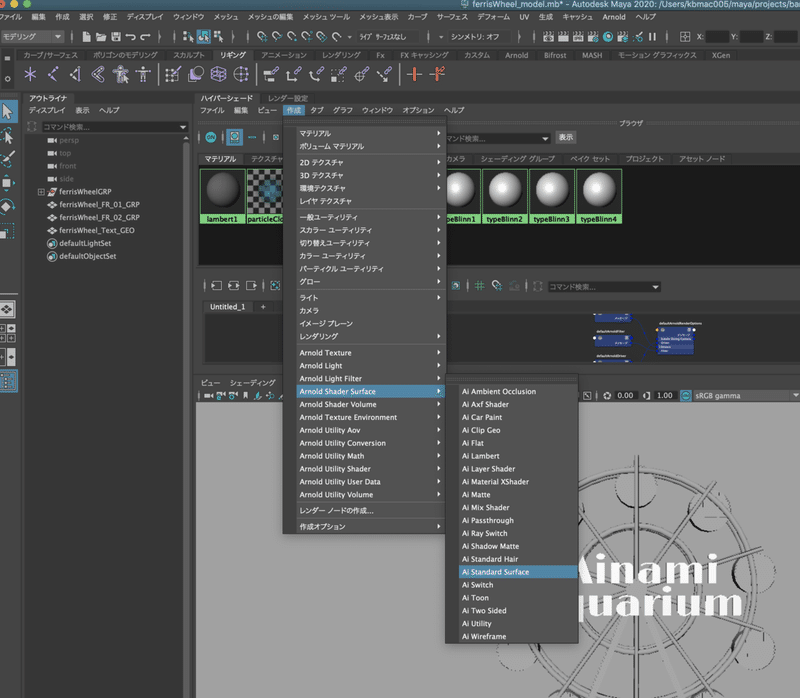This screenshot has width=800, height=698.
Task: Toggle snap to curves magnet
Action: (x=277, y=37)
